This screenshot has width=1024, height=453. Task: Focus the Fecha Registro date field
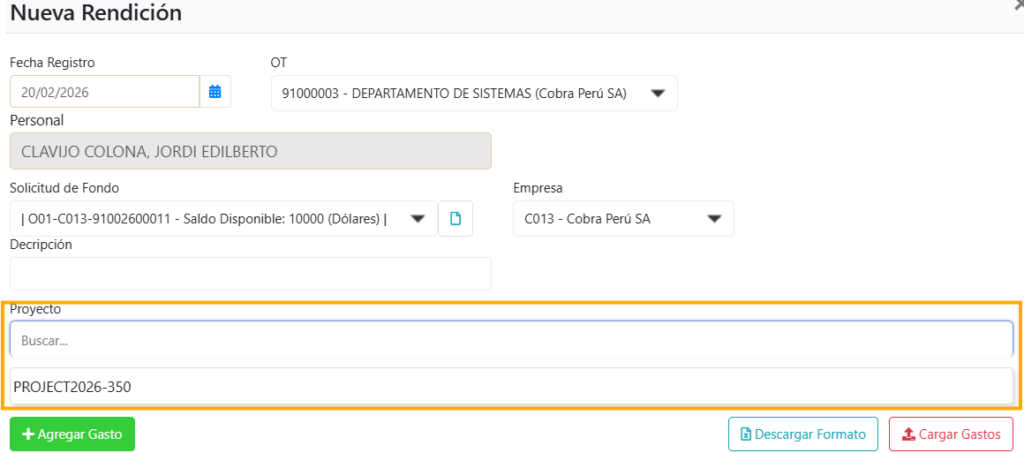coord(104,92)
